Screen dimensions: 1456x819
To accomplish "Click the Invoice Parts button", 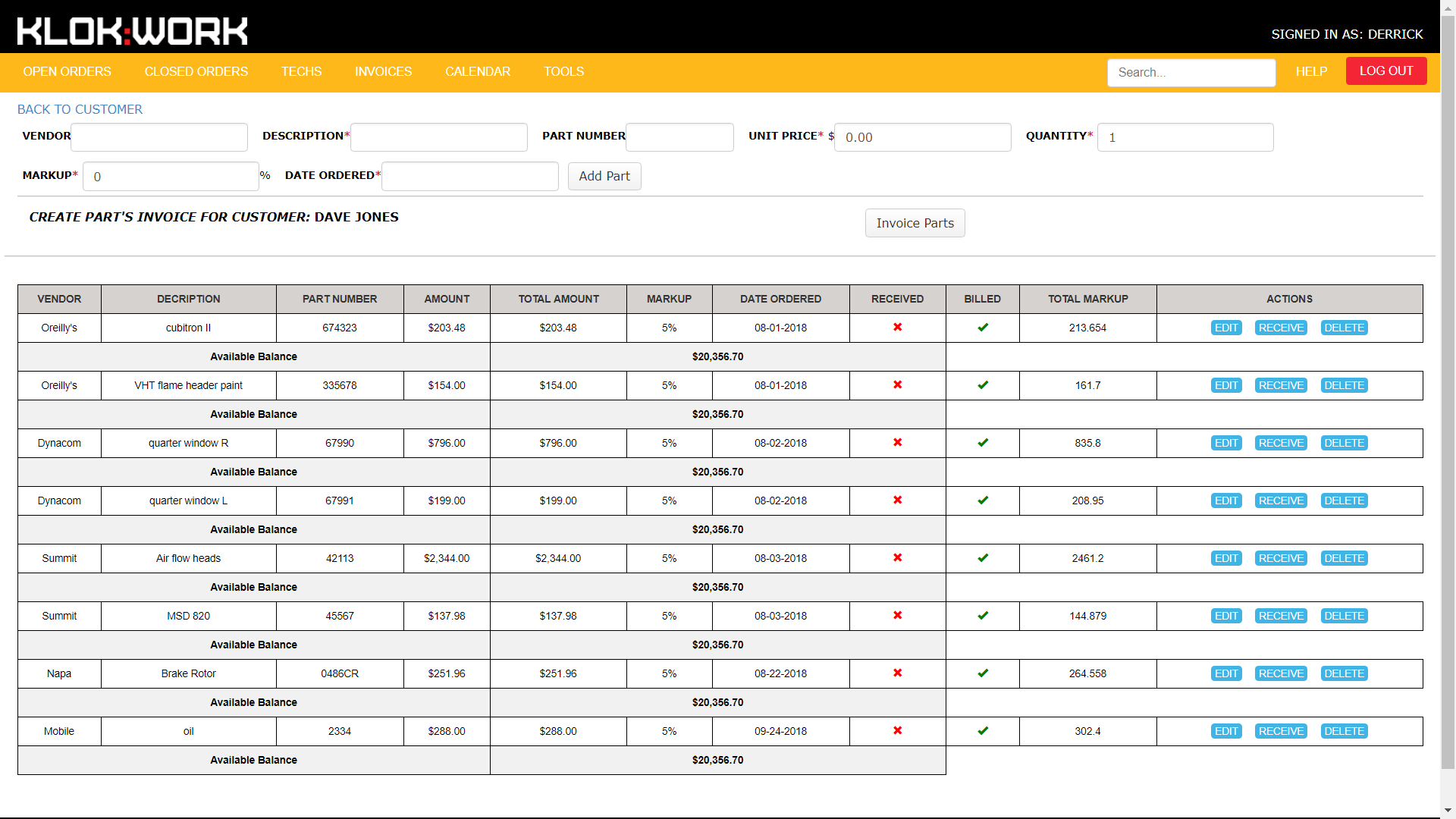I will (x=915, y=223).
